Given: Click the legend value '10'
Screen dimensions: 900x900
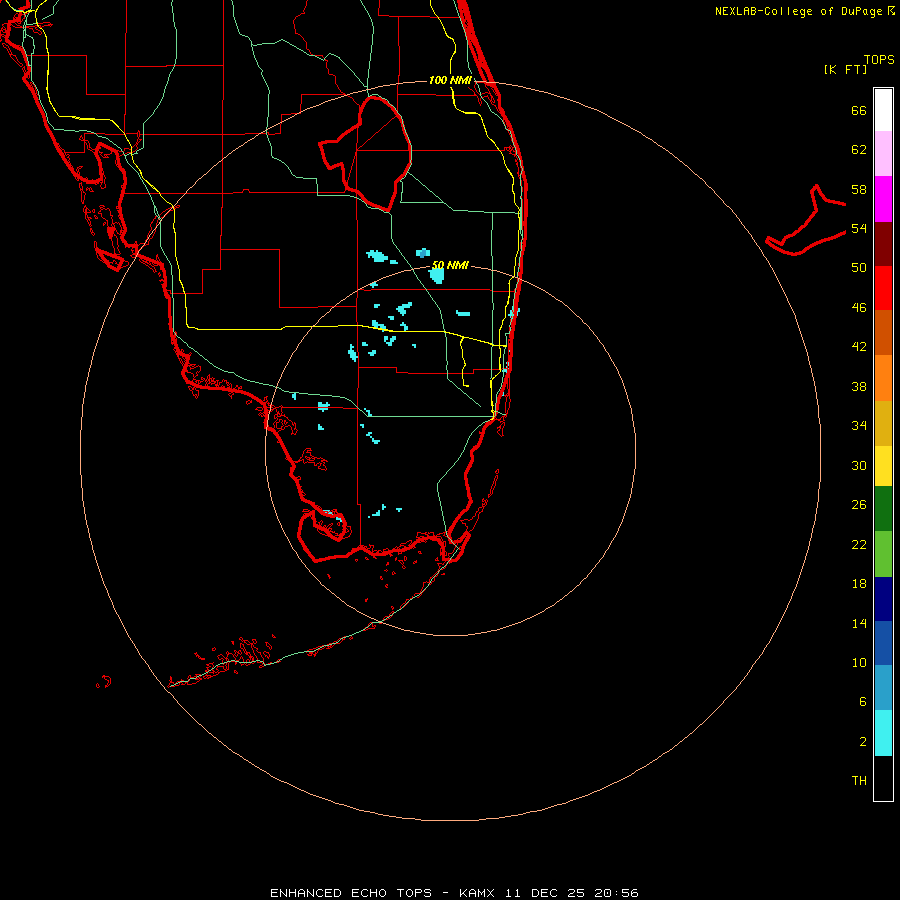Looking at the screenshot, I should [x=859, y=662].
